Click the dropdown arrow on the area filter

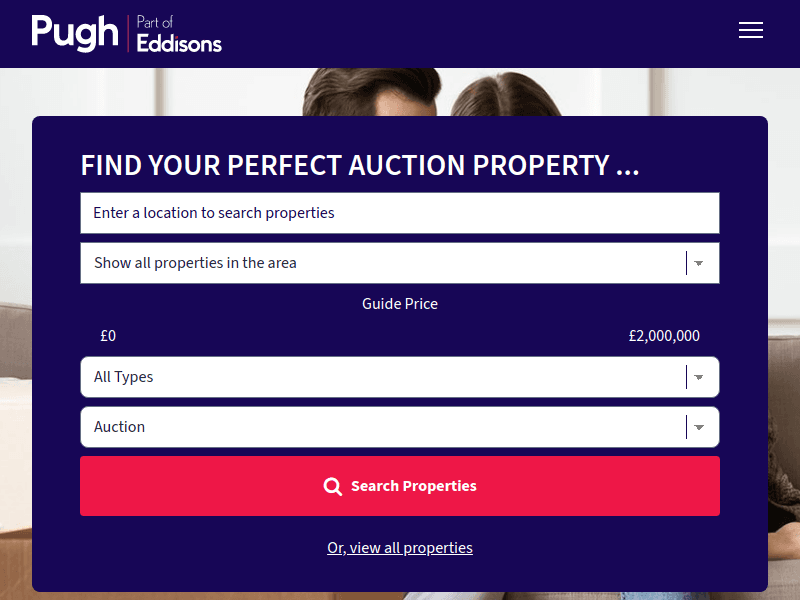[x=699, y=262]
